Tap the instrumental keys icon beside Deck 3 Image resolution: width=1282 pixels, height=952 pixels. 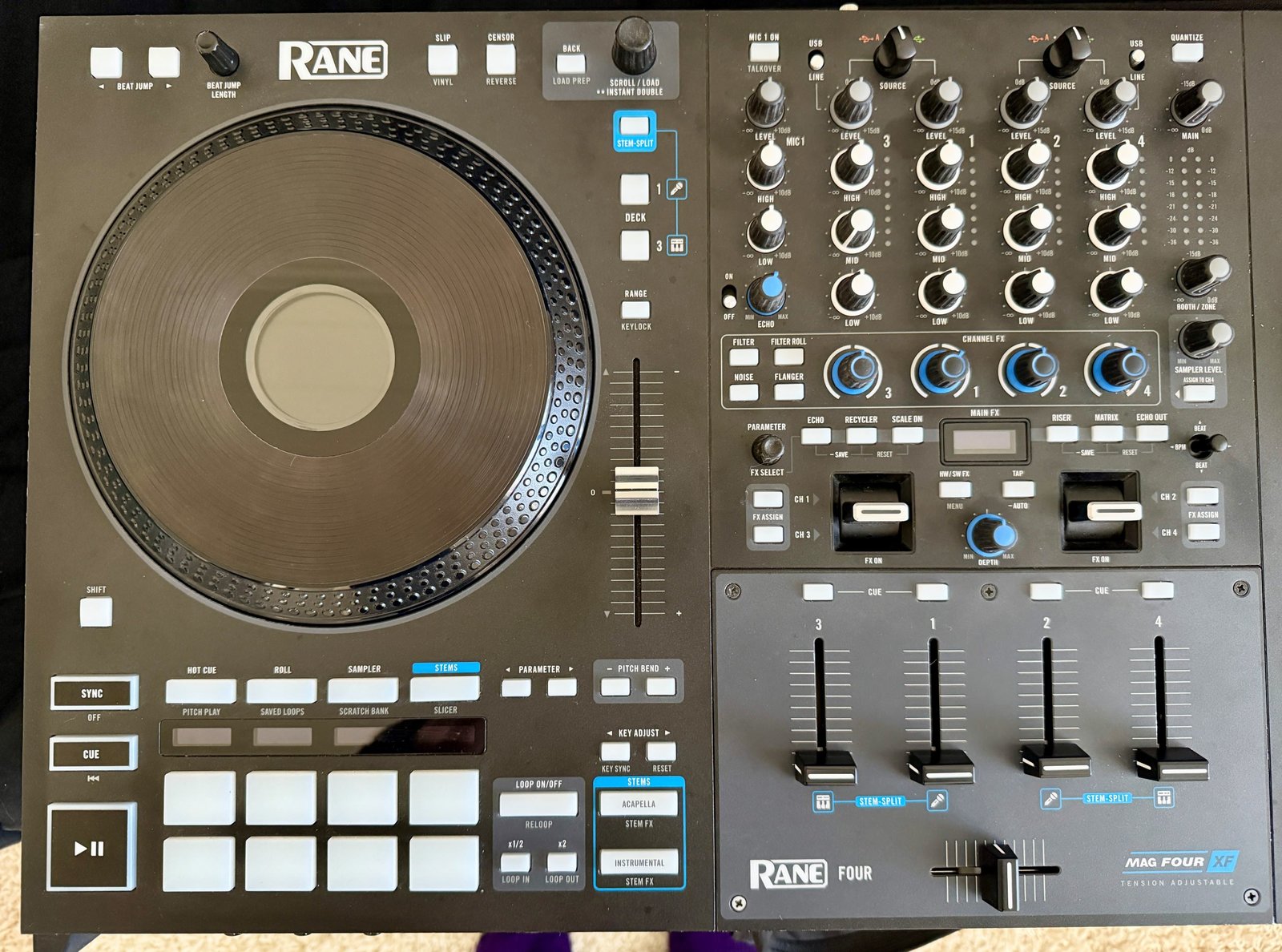pyautogui.click(x=677, y=245)
